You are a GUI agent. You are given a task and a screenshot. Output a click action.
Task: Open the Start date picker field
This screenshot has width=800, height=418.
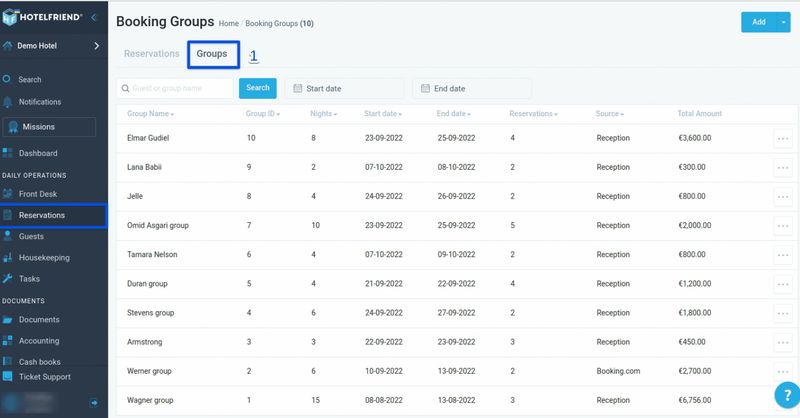345,88
